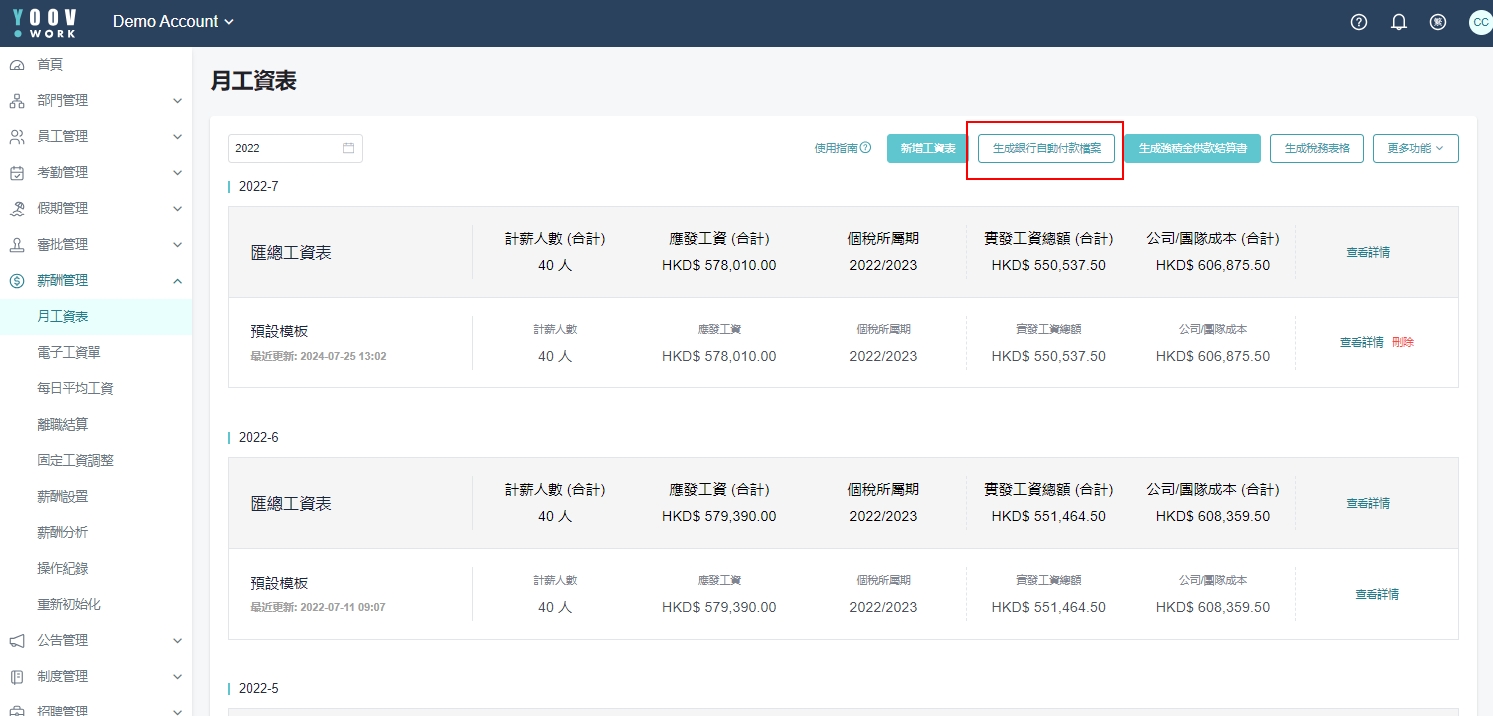The height and width of the screenshot is (716, 1493).
Task: Click the 生成銀行自動付款檔案 button
Action: point(1046,148)
